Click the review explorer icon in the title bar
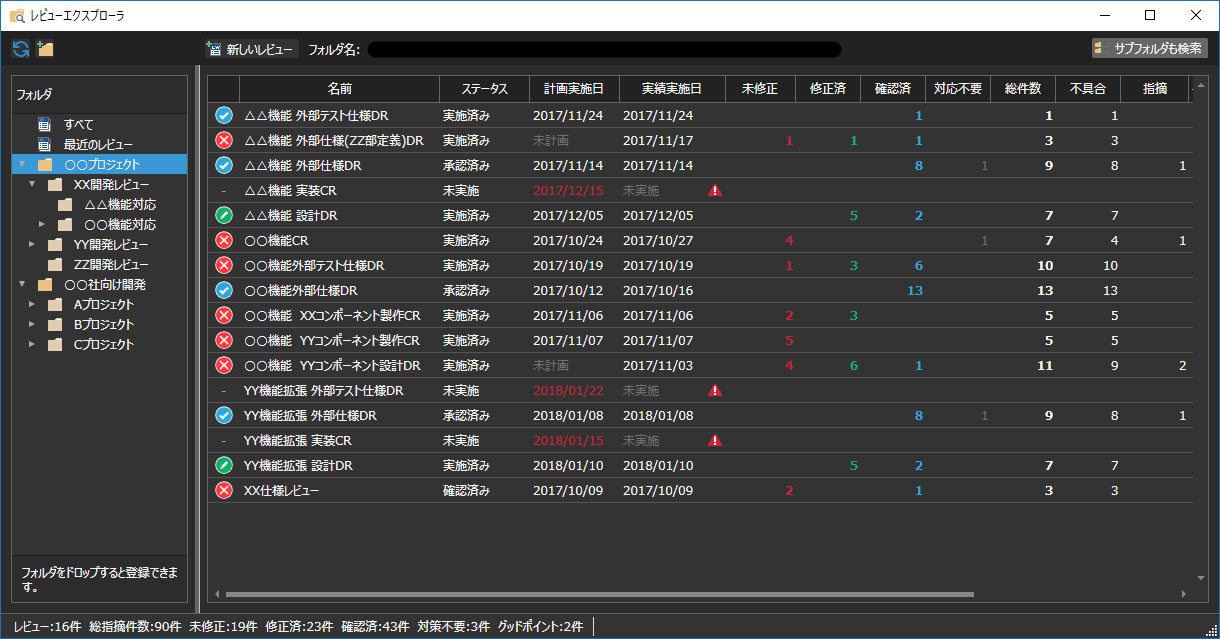This screenshot has width=1220, height=639. 16,15
